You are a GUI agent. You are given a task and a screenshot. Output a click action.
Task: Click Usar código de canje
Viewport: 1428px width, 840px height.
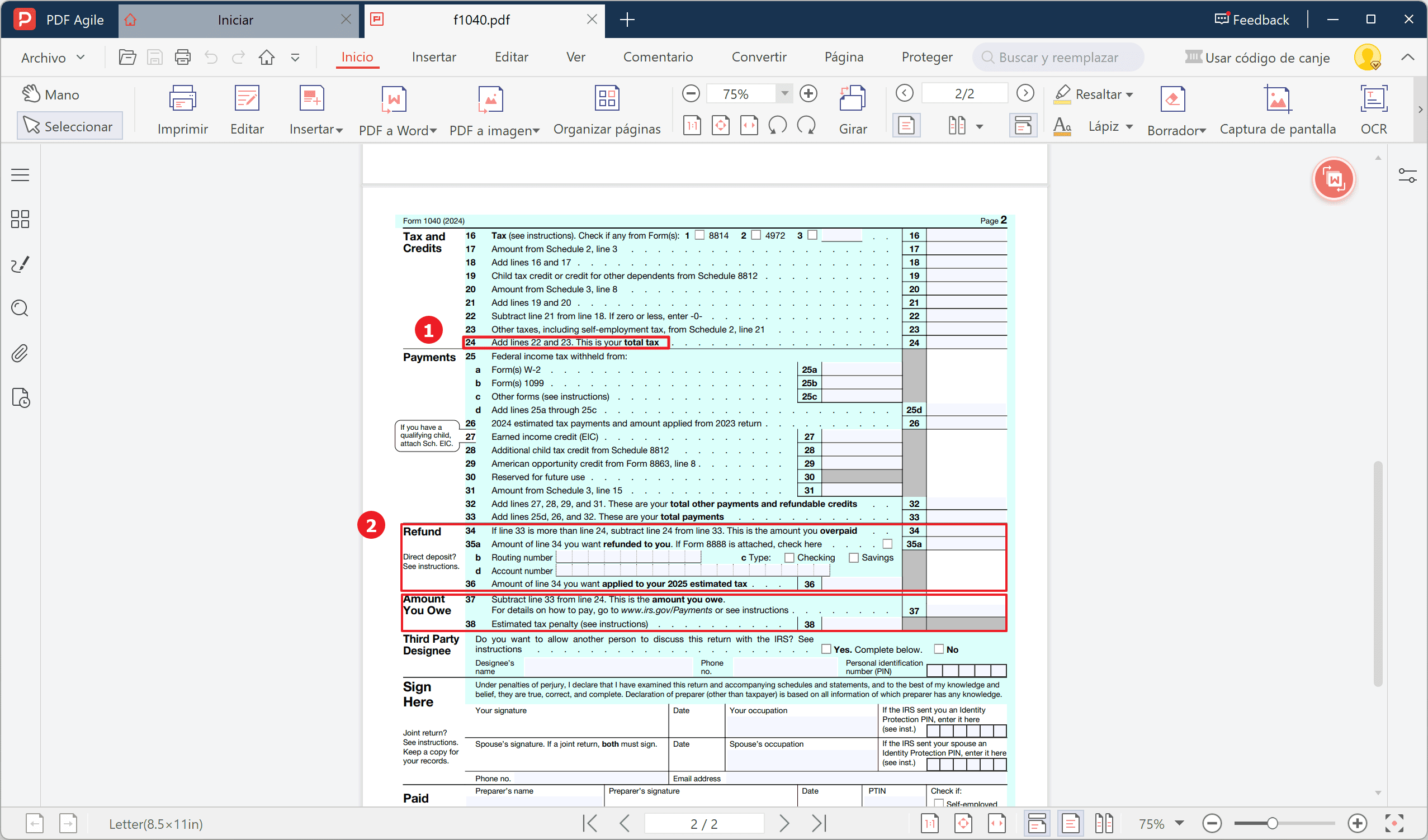1257,57
